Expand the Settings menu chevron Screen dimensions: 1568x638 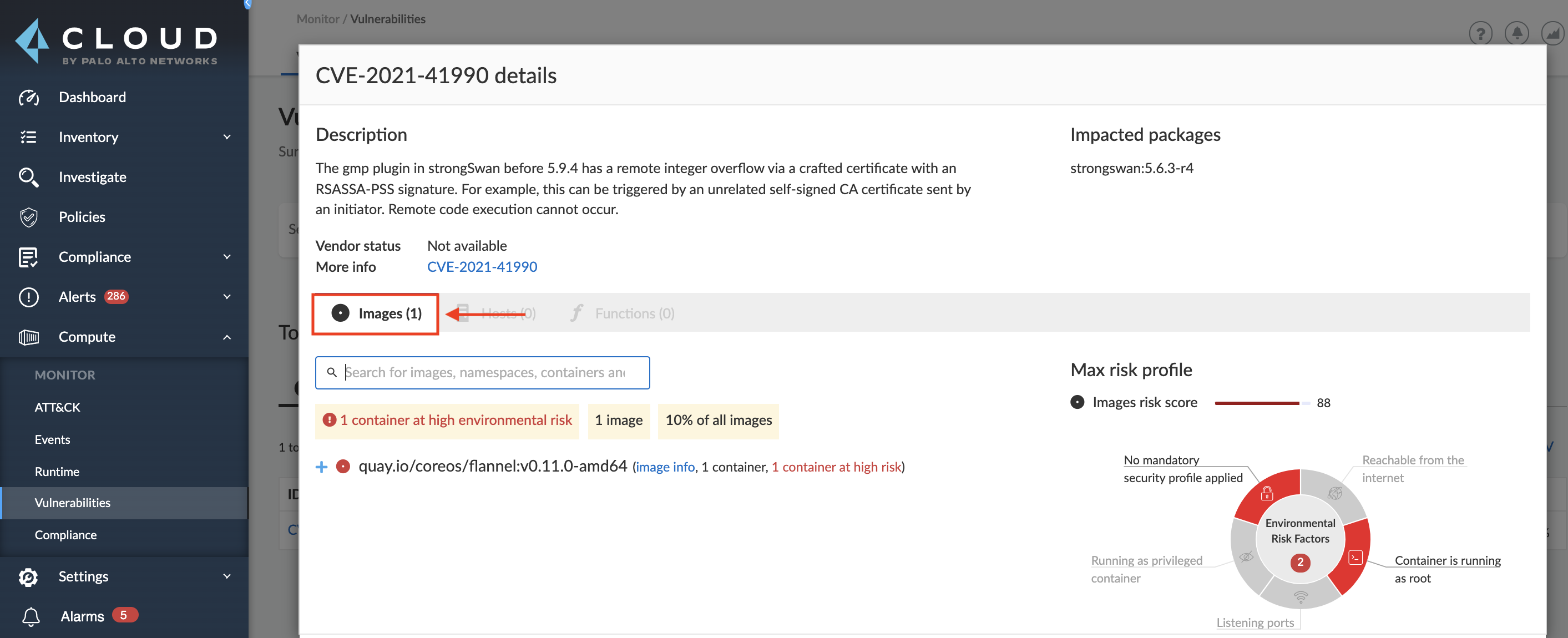click(x=227, y=576)
